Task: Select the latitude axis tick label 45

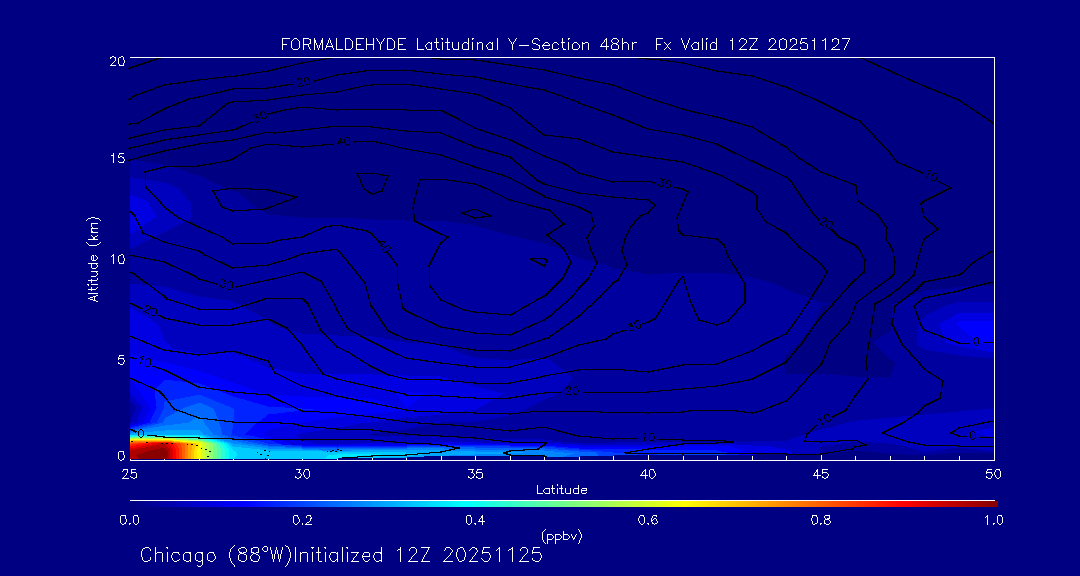Action: coord(821,473)
